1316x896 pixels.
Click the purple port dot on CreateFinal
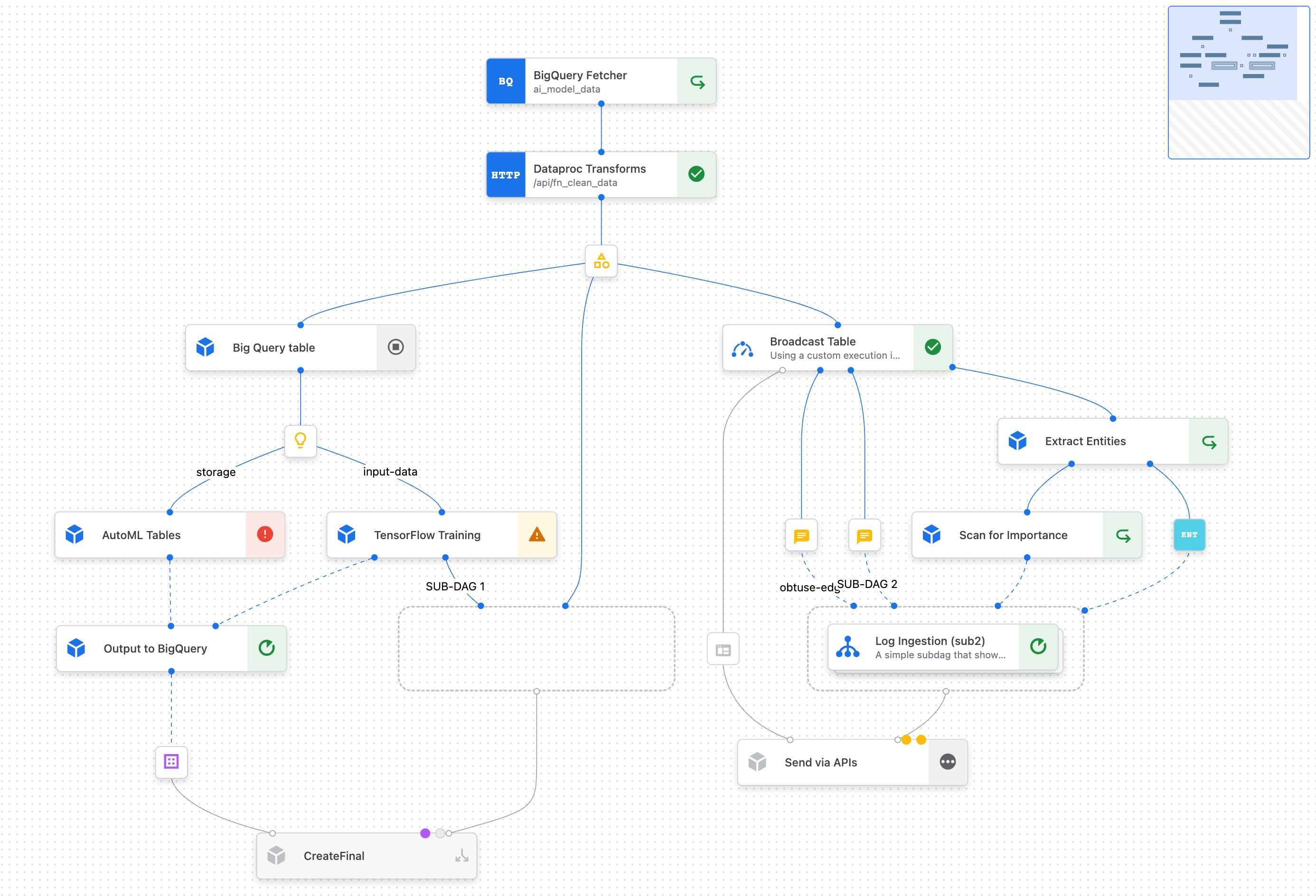[x=425, y=833]
